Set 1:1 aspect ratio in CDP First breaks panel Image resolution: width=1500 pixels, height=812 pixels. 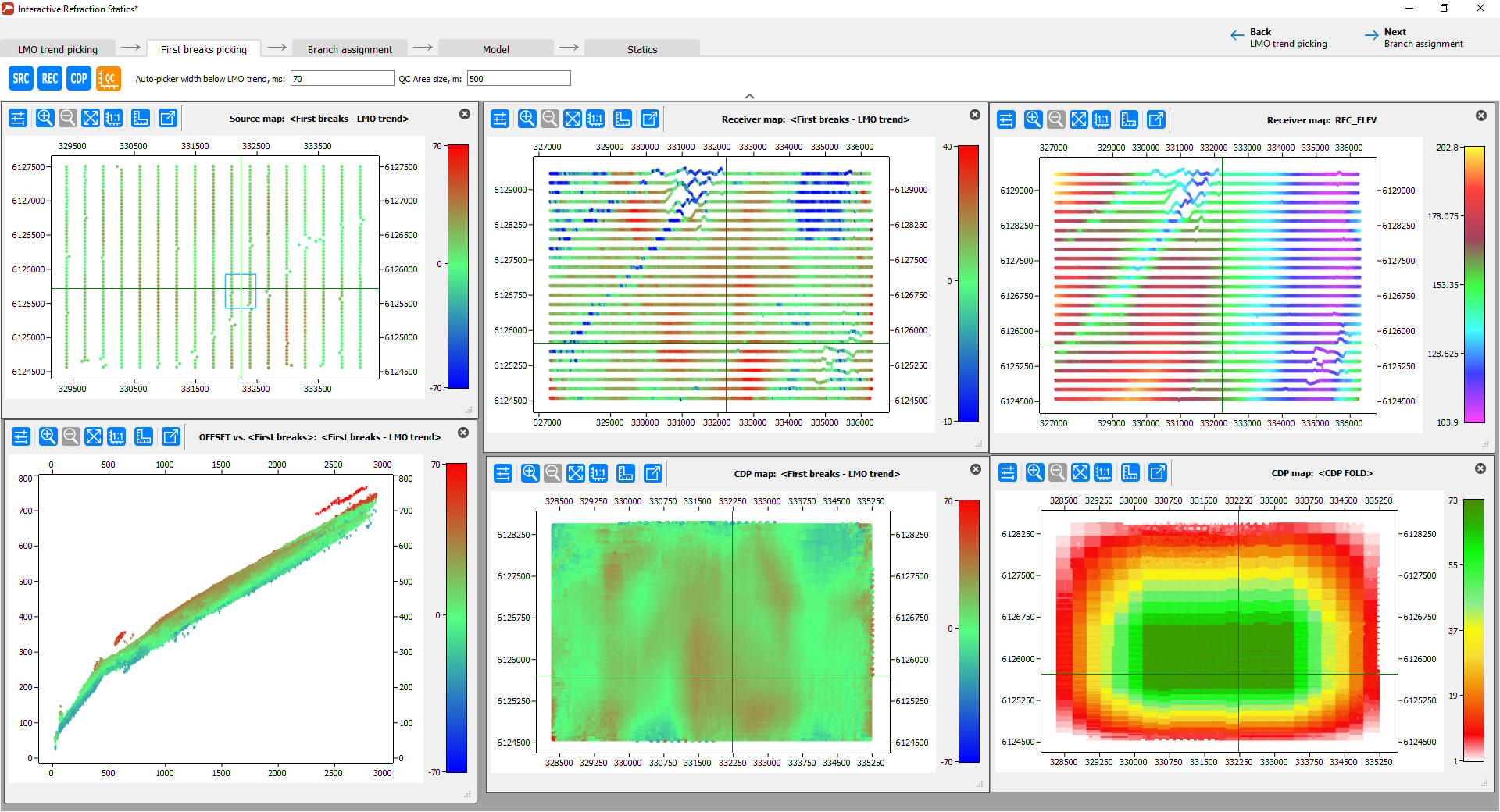[598, 473]
